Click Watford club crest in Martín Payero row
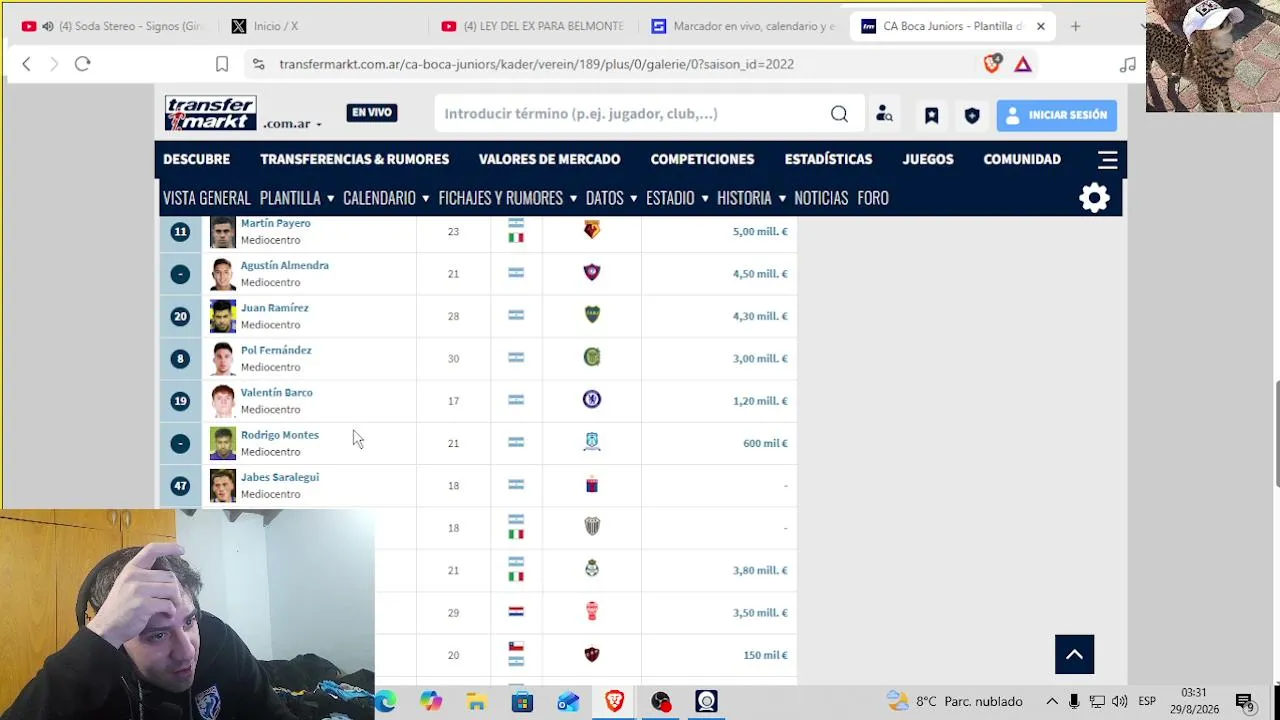Image resolution: width=1280 pixels, height=720 pixels. point(592,230)
